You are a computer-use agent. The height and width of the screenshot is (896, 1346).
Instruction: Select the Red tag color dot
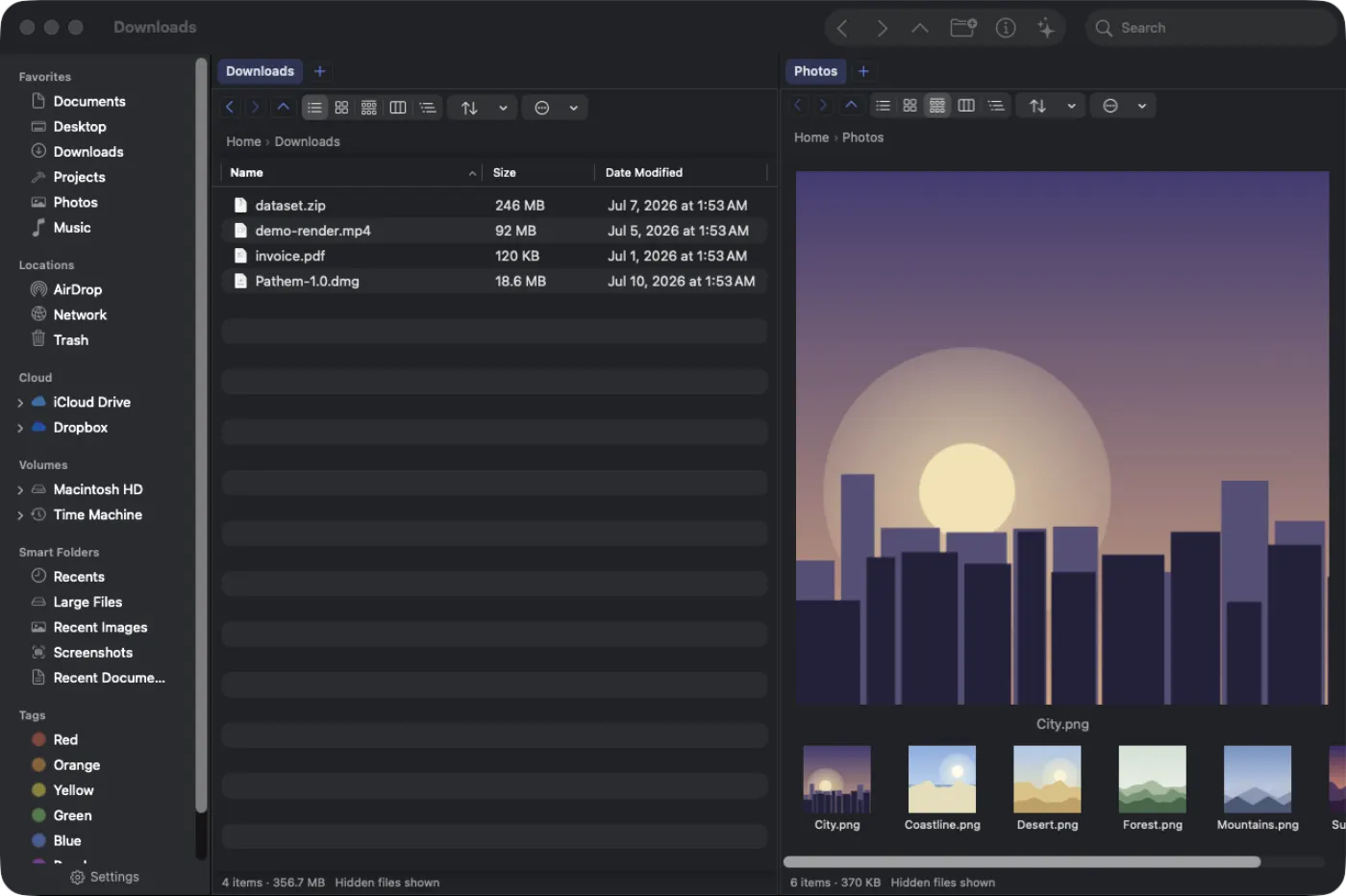pyautogui.click(x=38, y=739)
